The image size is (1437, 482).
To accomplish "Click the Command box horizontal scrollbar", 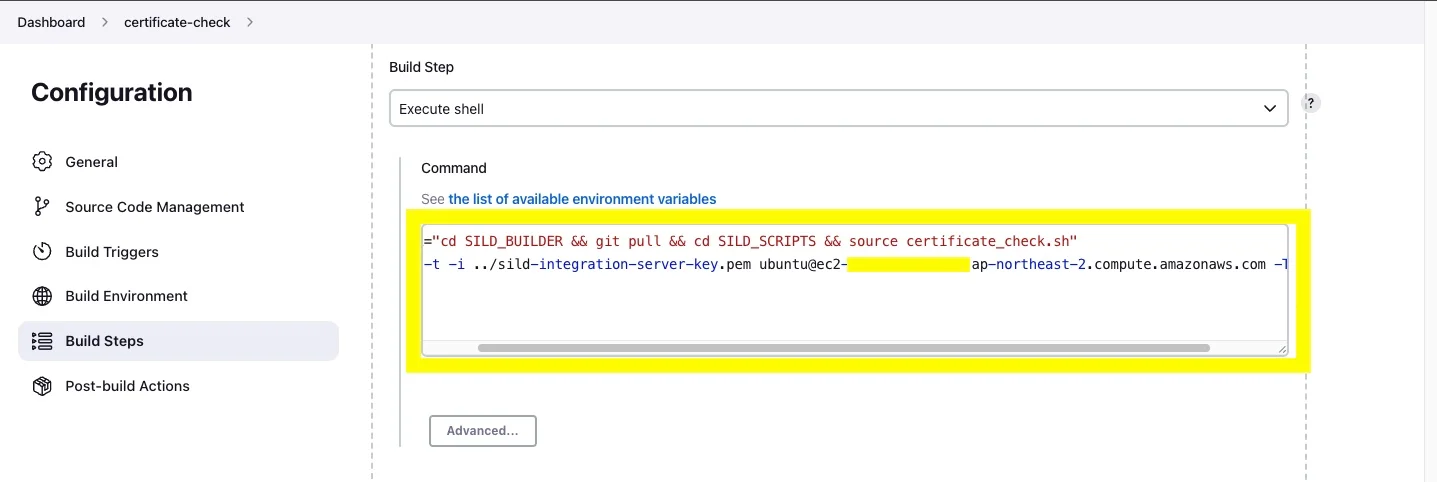I will (843, 348).
